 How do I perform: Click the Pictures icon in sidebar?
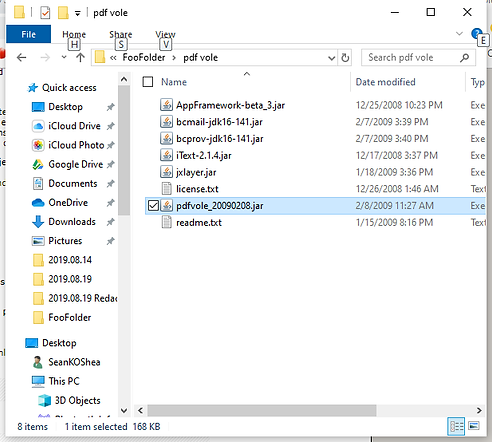point(38,241)
